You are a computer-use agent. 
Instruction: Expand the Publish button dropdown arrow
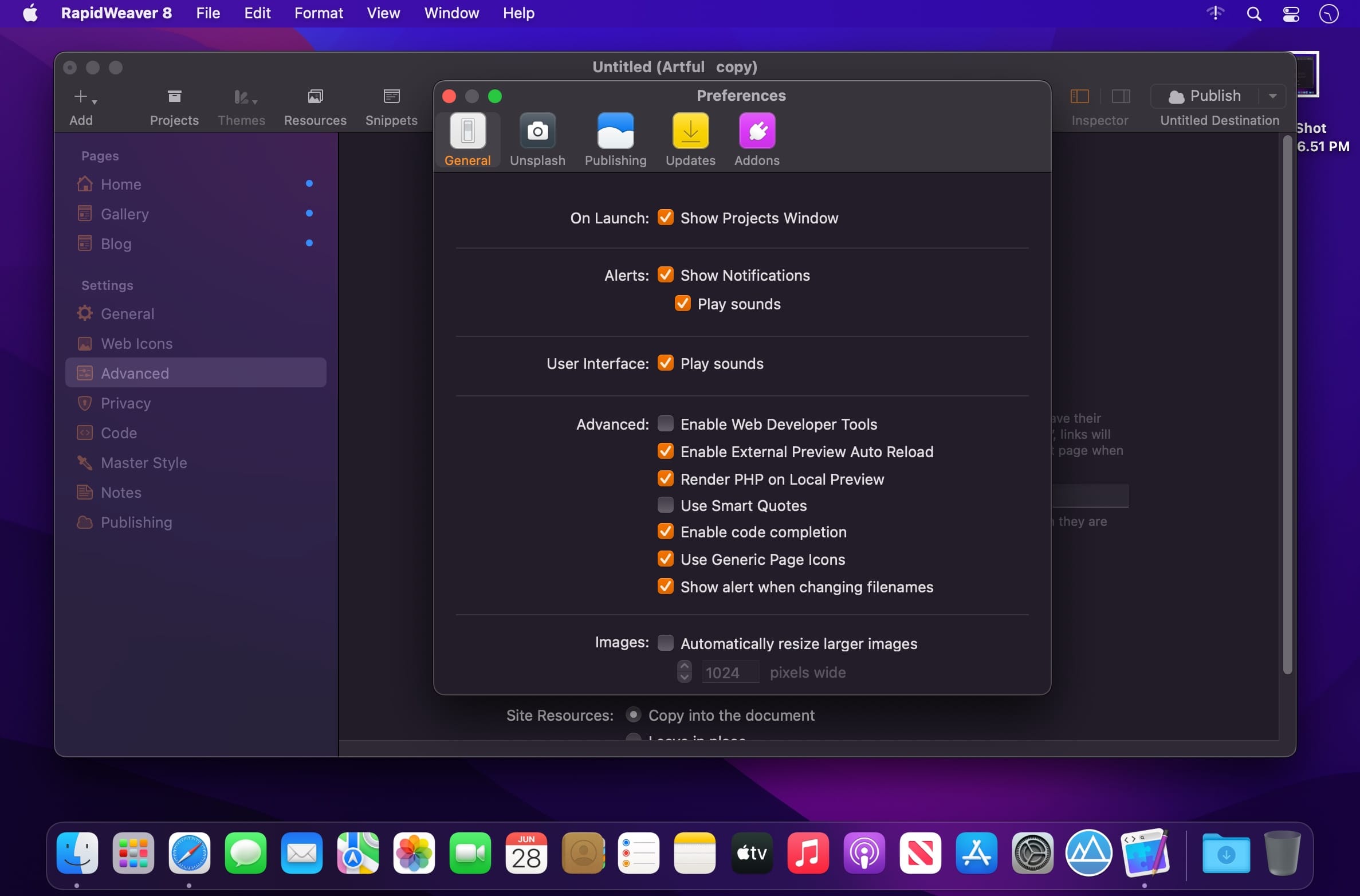pyautogui.click(x=1272, y=96)
